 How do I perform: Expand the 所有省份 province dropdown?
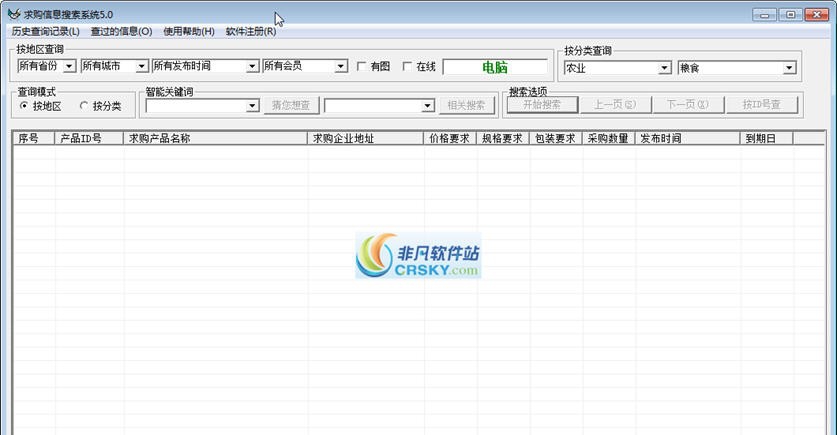[x=70, y=66]
